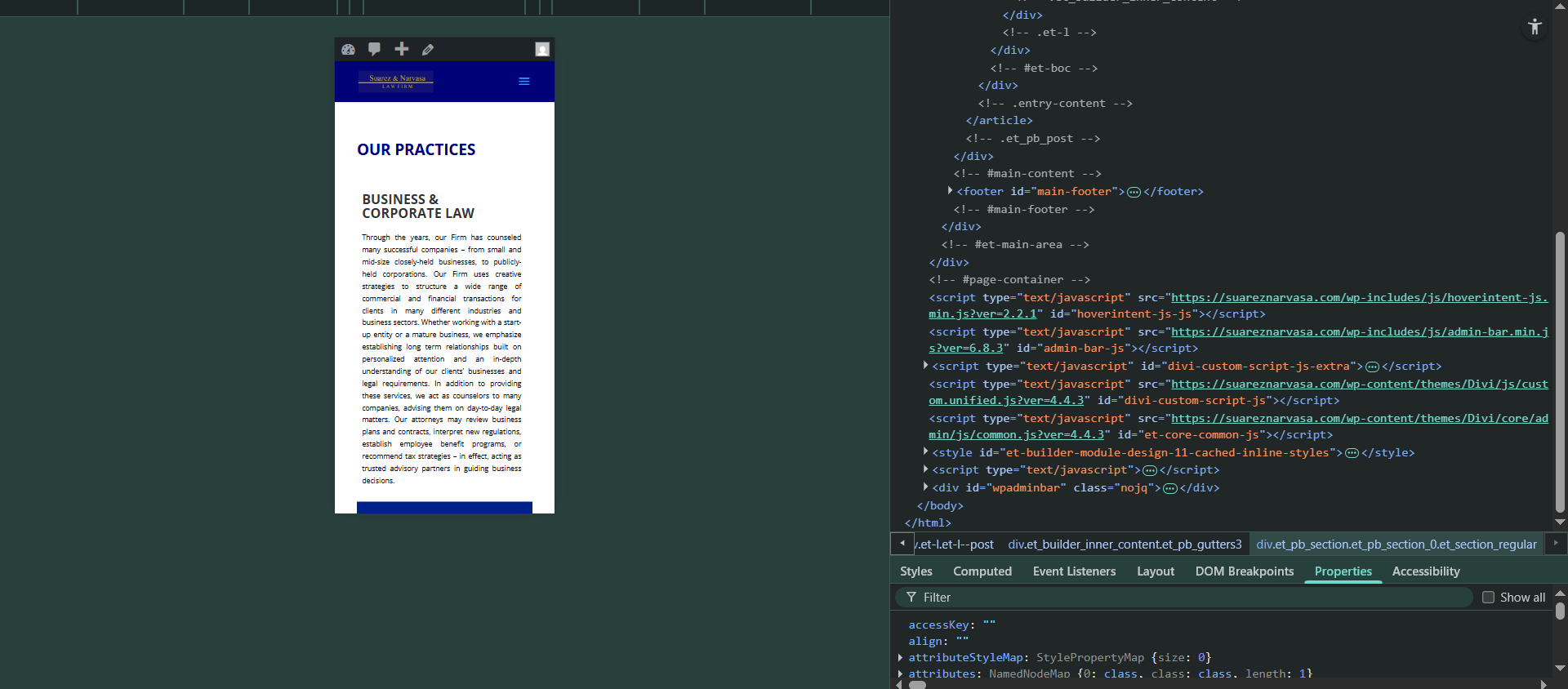Screen dimensions: 1568x689
Task: Click the comments speech bubble icon
Action: tap(375, 49)
